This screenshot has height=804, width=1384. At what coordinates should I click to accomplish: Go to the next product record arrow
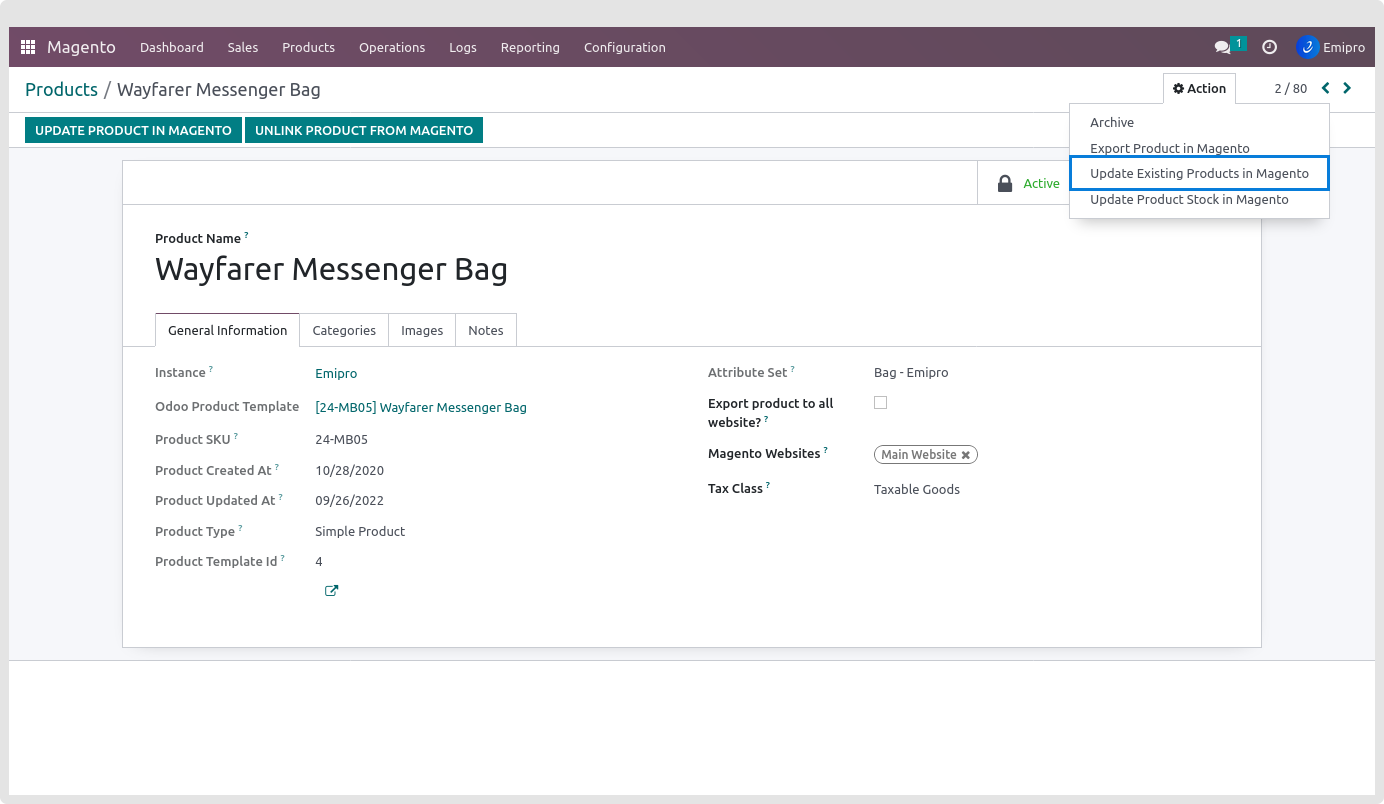click(x=1347, y=88)
